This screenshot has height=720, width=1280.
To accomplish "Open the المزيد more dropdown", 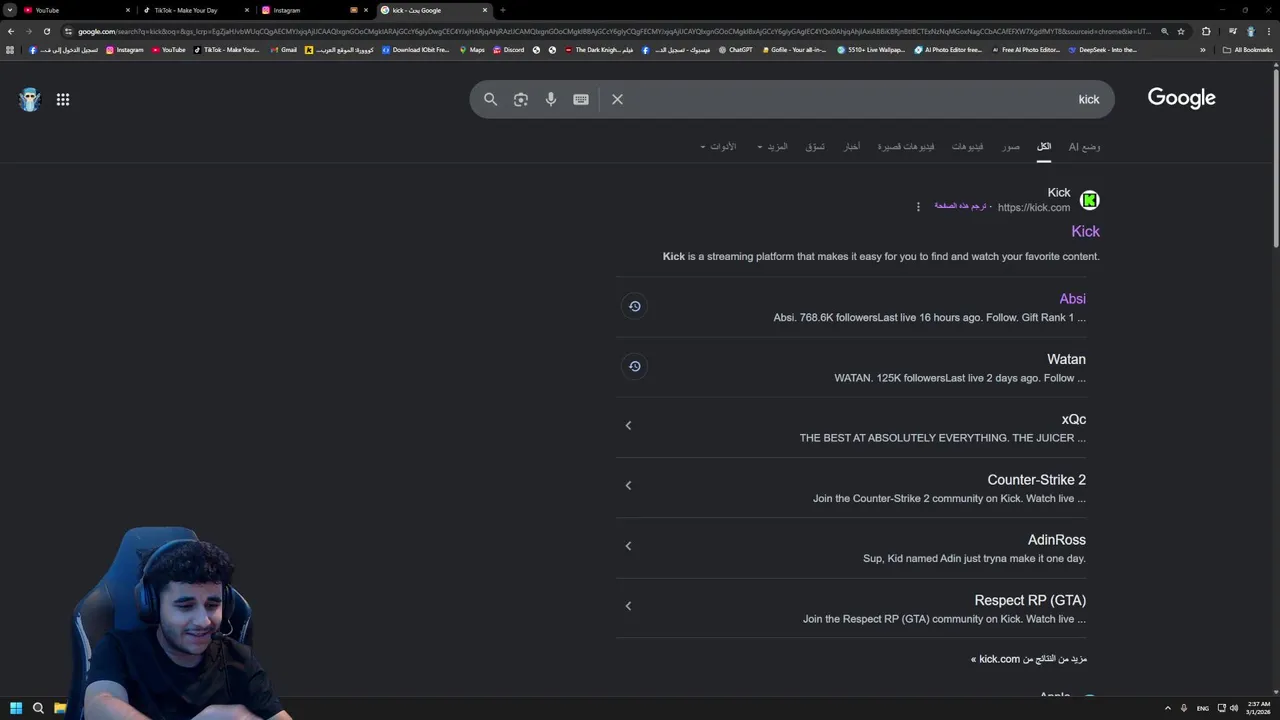I will pos(772,147).
